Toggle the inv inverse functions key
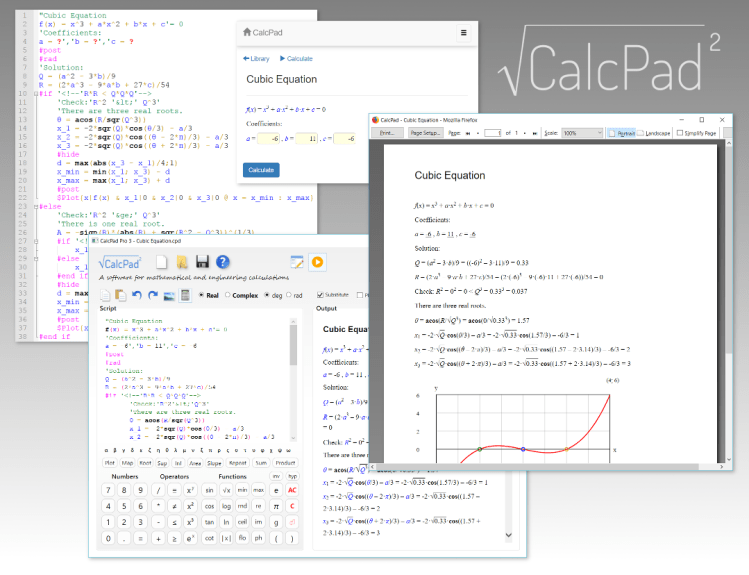 (277, 476)
